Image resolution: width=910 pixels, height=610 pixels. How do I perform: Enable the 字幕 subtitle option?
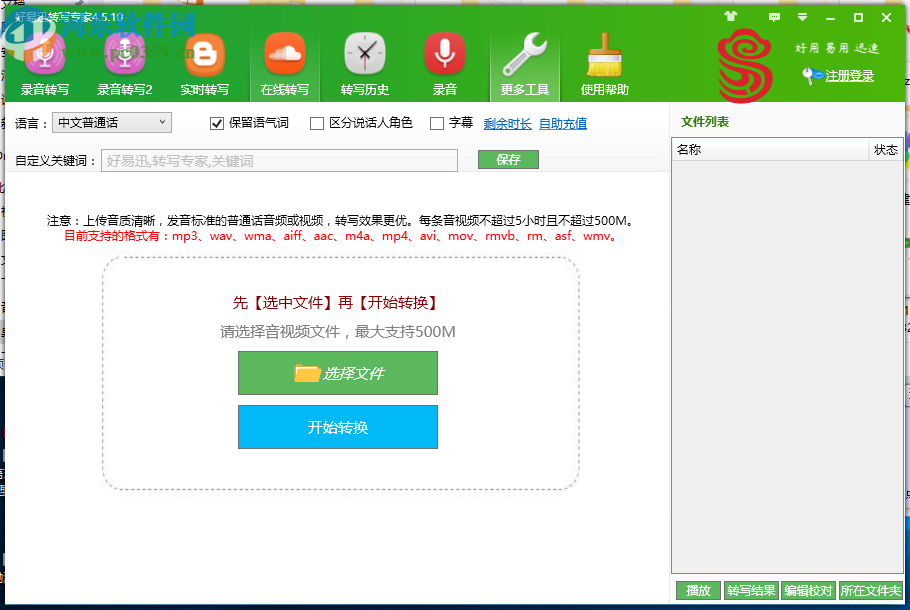click(437, 124)
